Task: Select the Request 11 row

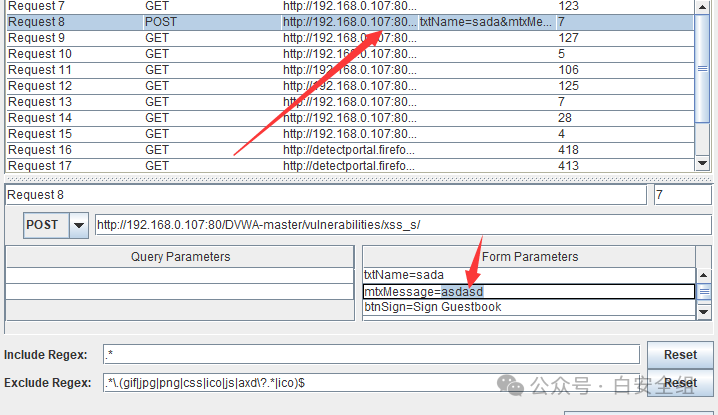Action: pos(350,70)
